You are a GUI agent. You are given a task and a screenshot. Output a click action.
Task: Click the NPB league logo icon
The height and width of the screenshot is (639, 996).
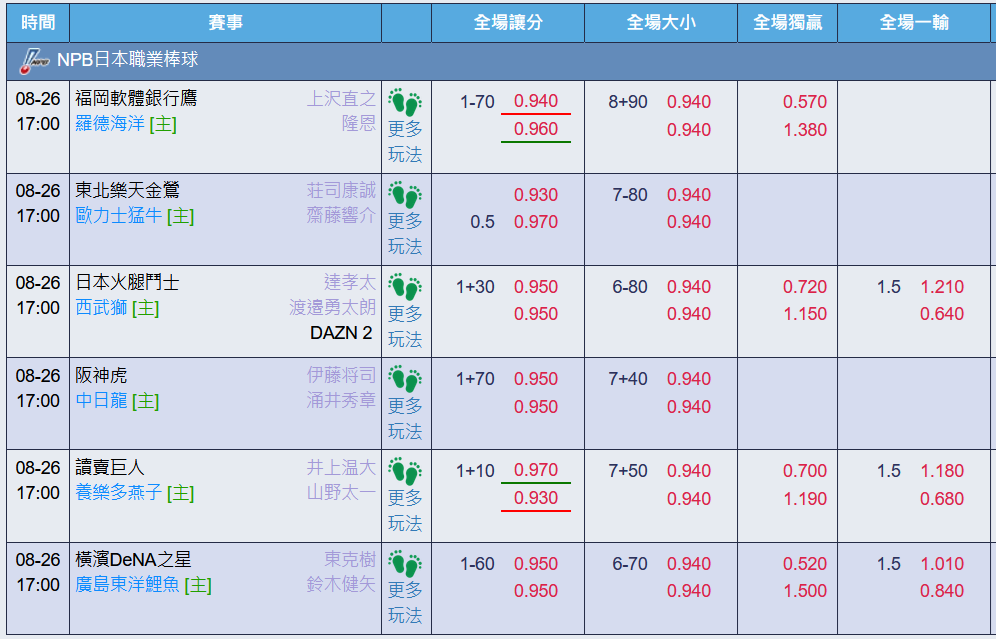pyautogui.click(x=34, y=60)
